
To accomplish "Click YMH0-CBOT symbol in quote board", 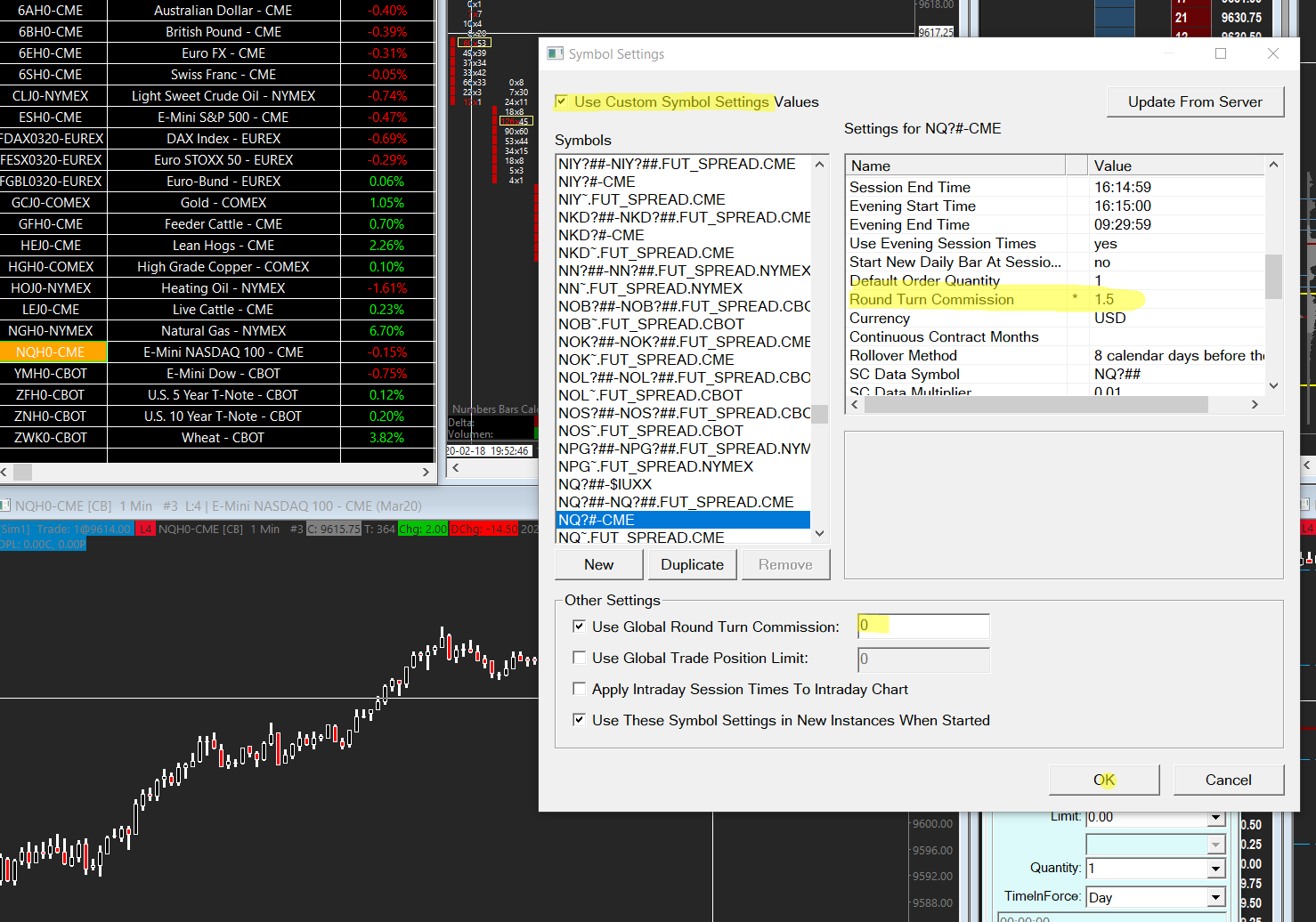I will 51,374.
